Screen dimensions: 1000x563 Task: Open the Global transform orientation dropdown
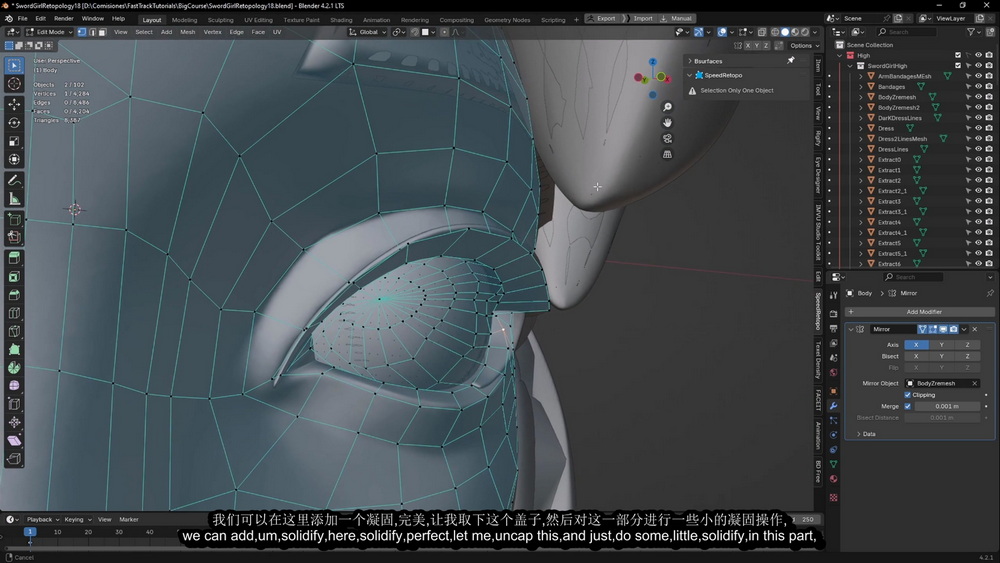[368, 32]
